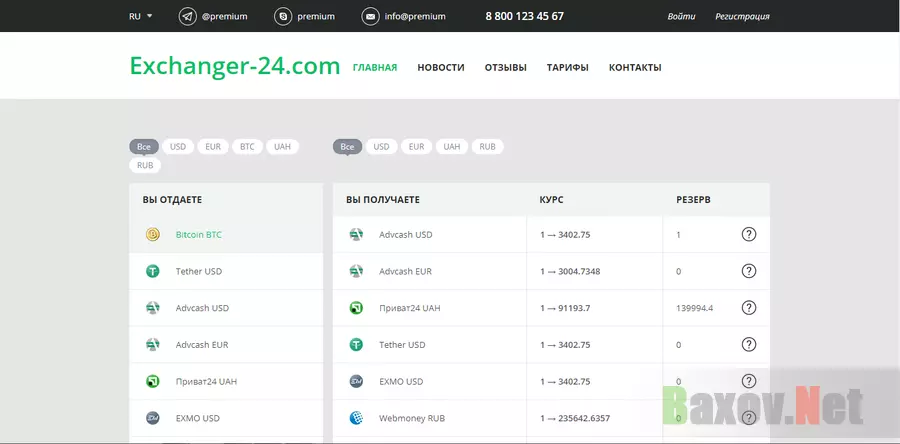The image size is (900, 444).
Task: Open the КОНТАКТЫ menu item
Action: click(635, 68)
